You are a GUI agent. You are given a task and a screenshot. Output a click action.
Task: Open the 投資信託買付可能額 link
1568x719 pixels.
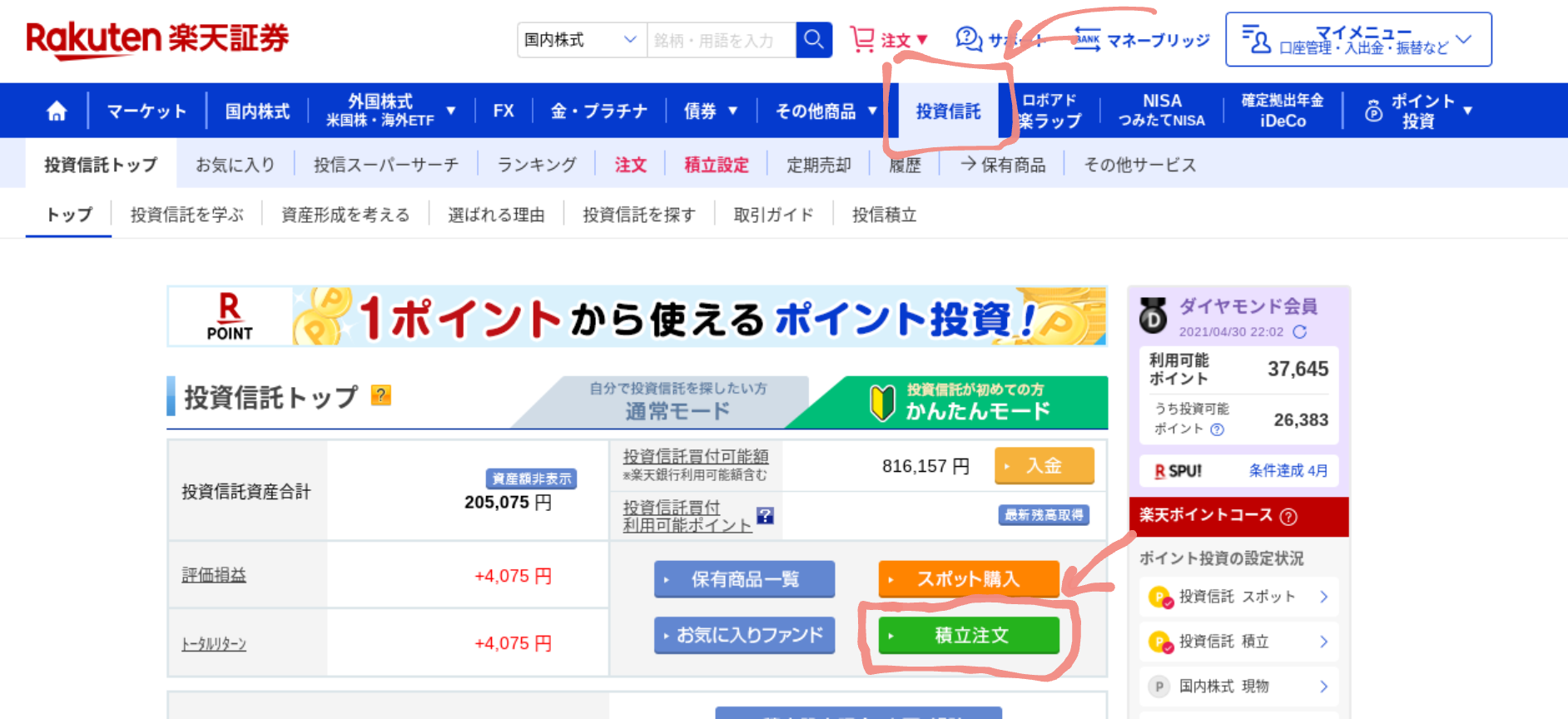696,456
